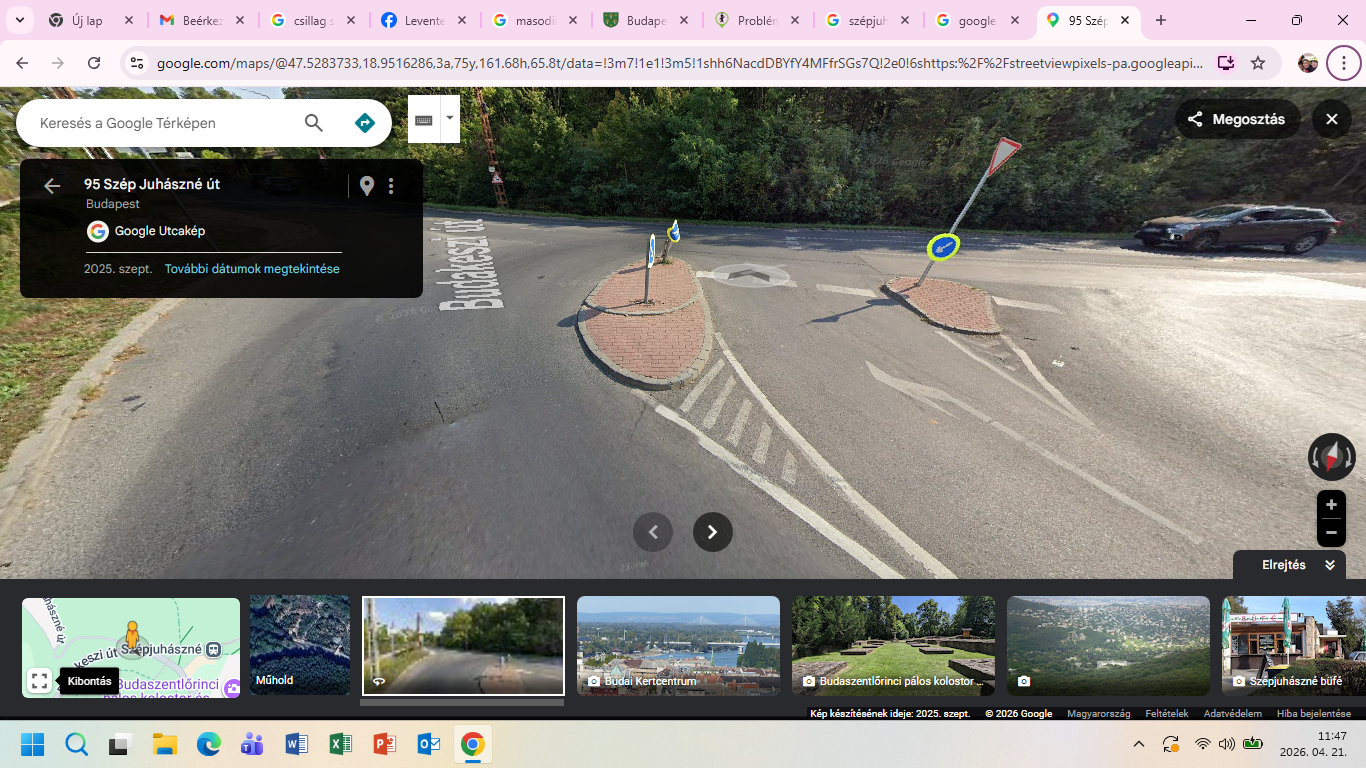
Task: Click the search magnifier icon
Action: (314, 123)
